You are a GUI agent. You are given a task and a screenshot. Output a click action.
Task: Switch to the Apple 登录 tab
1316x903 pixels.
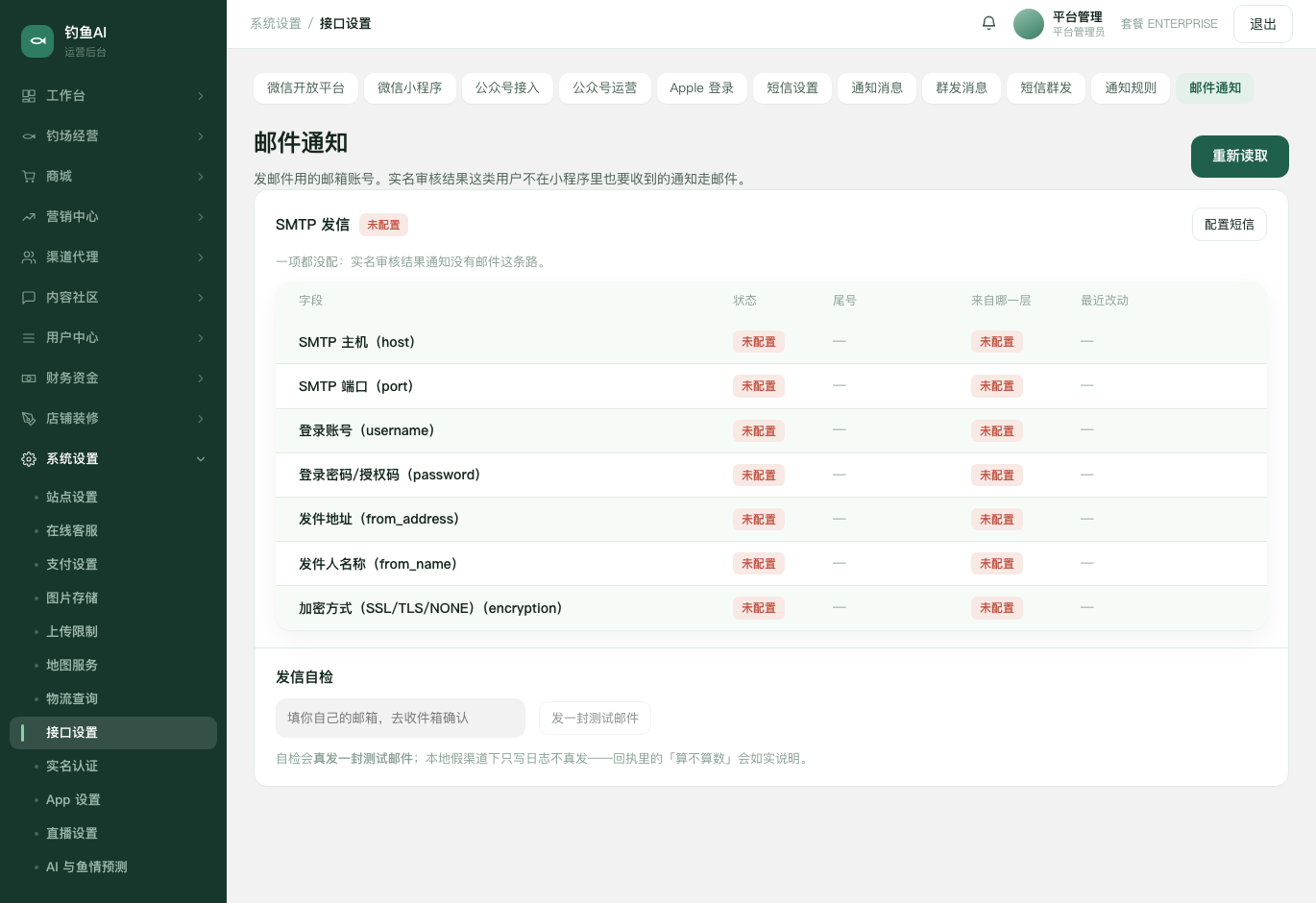click(702, 88)
